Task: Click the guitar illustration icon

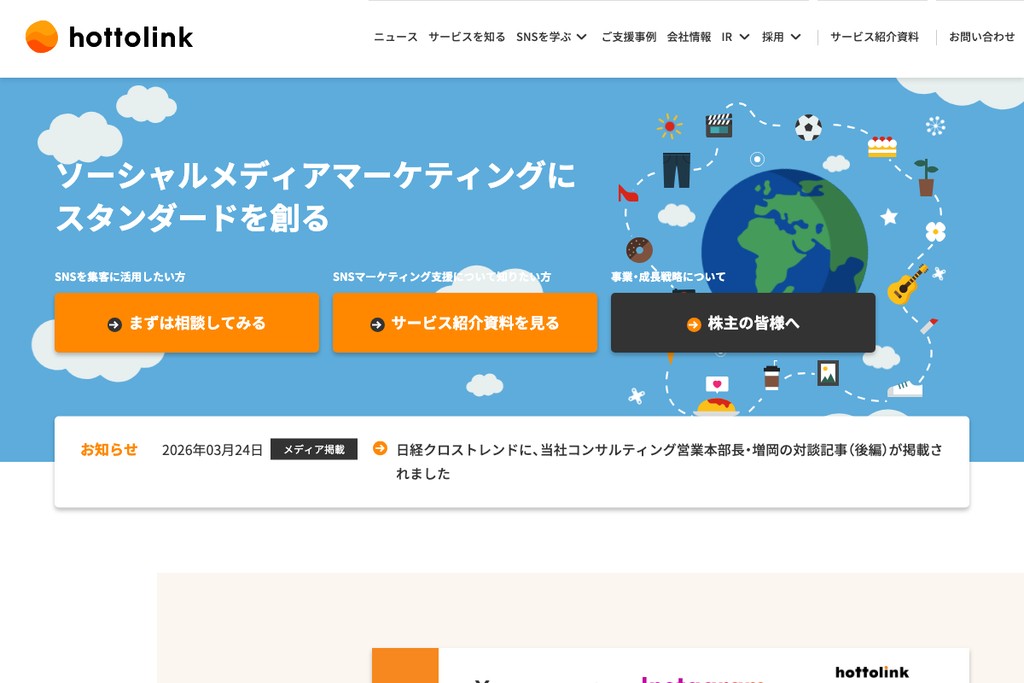Action: pyautogui.click(x=907, y=285)
